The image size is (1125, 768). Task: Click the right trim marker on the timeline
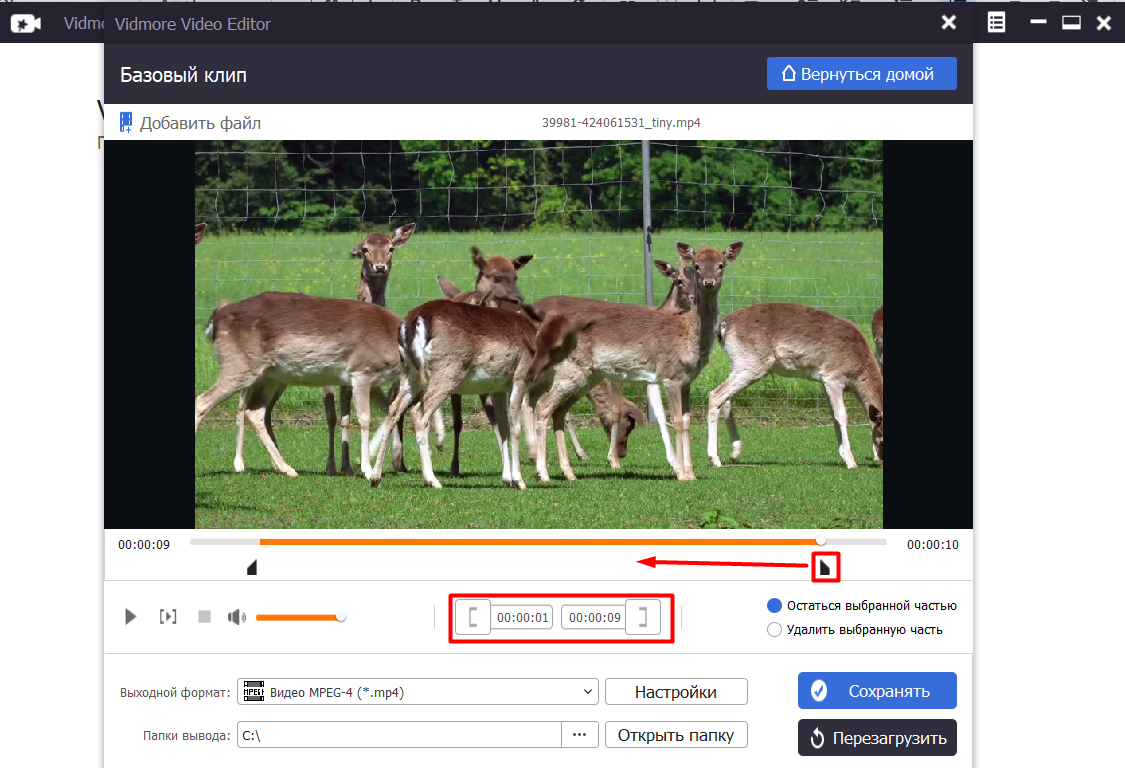pos(825,568)
